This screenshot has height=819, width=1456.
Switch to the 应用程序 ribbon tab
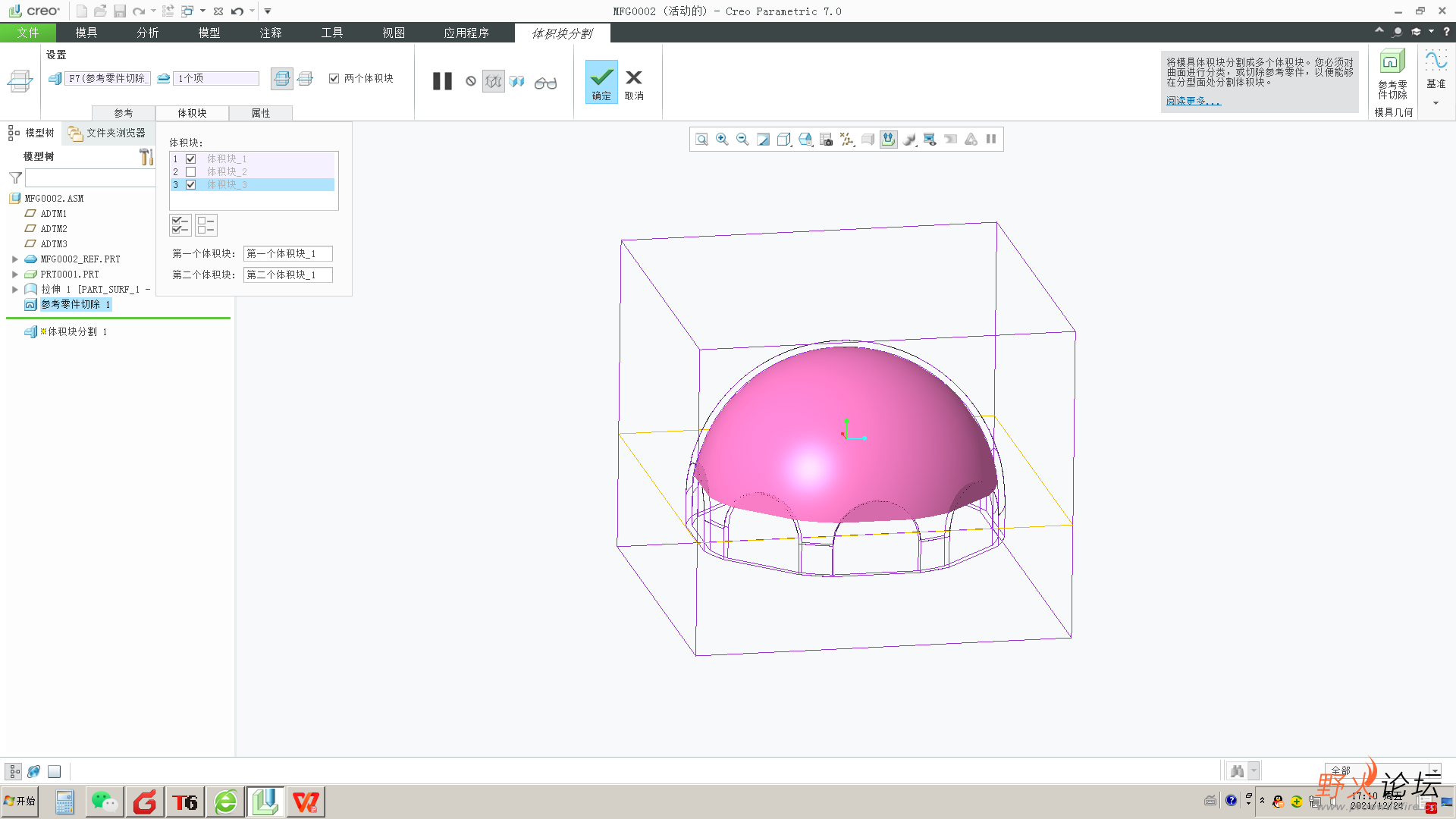(x=466, y=33)
